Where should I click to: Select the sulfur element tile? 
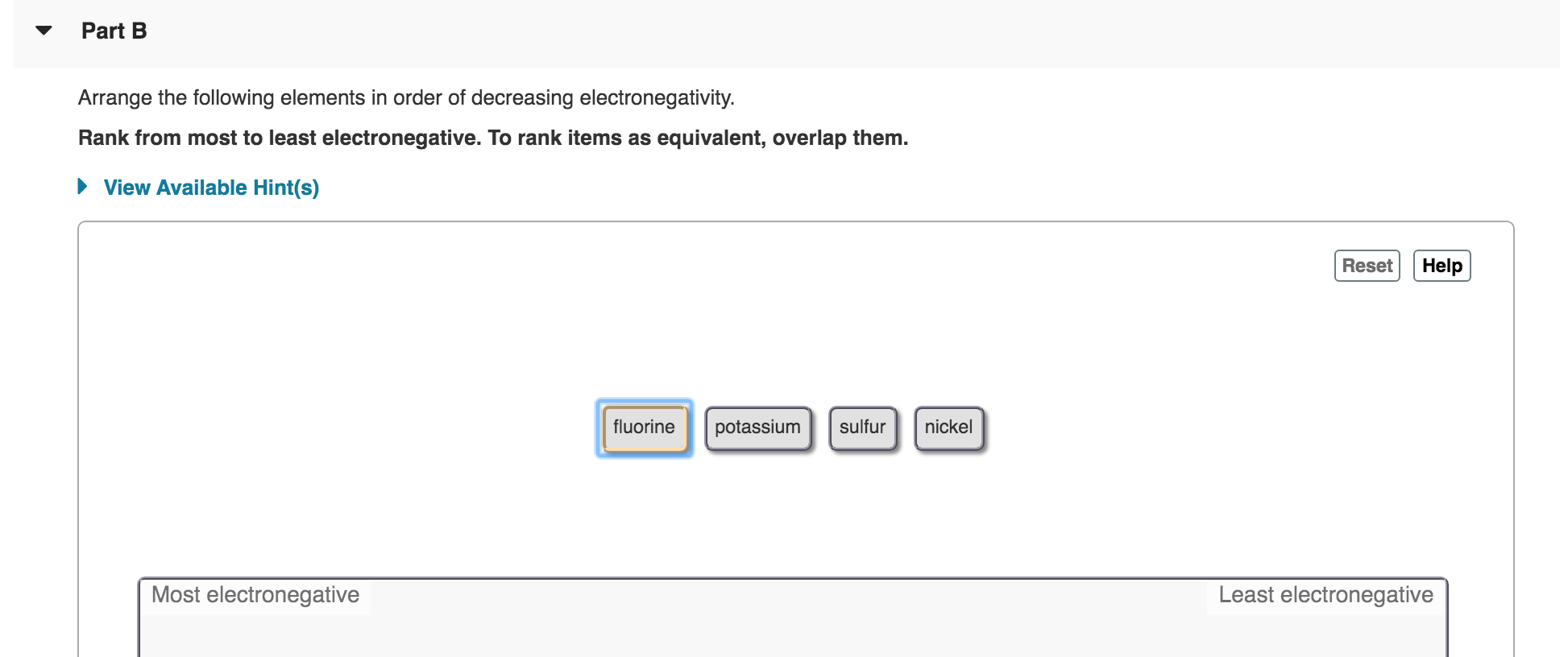pos(862,428)
